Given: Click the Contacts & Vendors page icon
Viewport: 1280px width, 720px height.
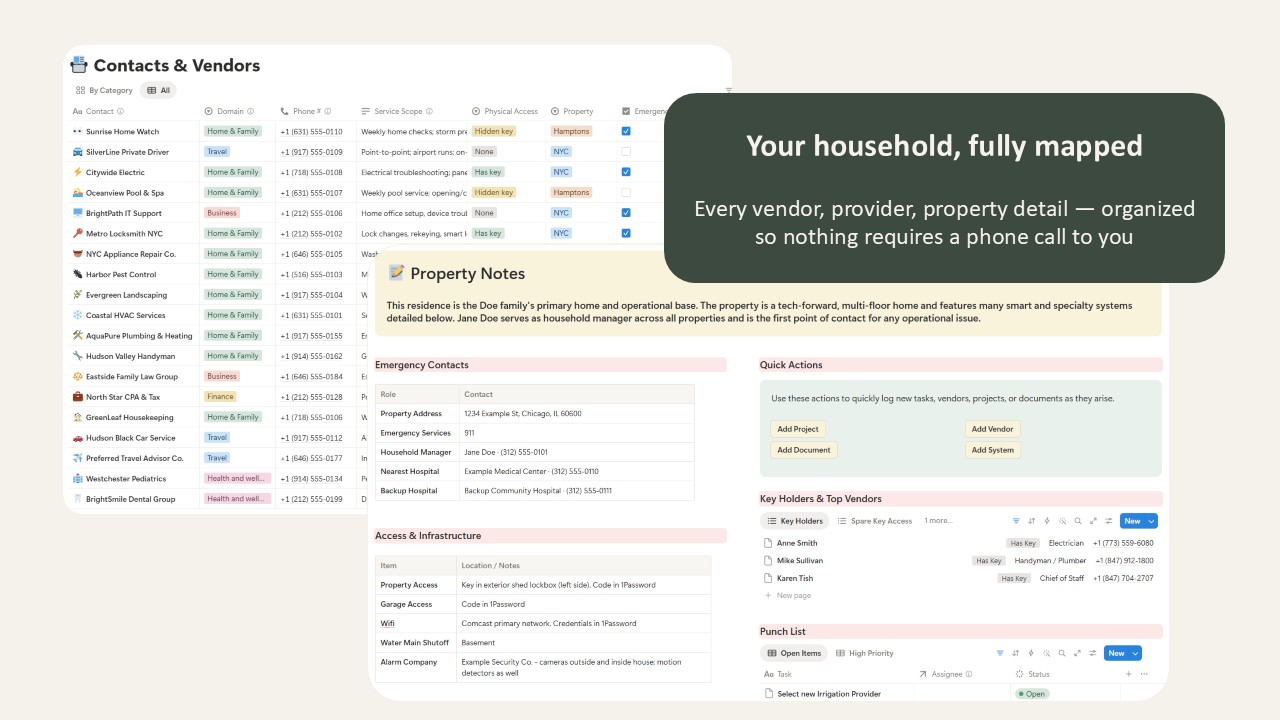Looking at the screenshot, I should point(79,65).
